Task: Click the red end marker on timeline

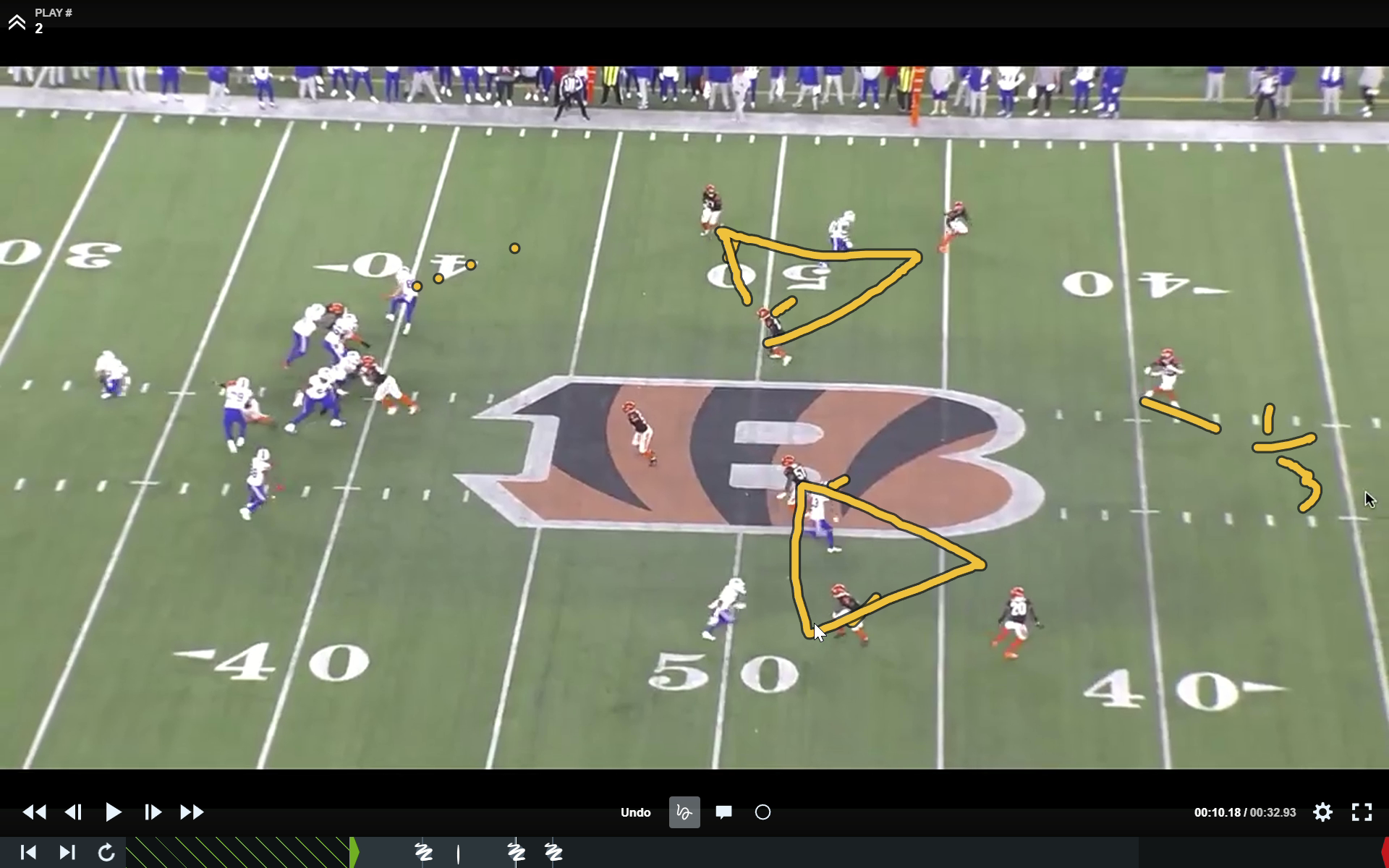Action: pos(1385,853)
